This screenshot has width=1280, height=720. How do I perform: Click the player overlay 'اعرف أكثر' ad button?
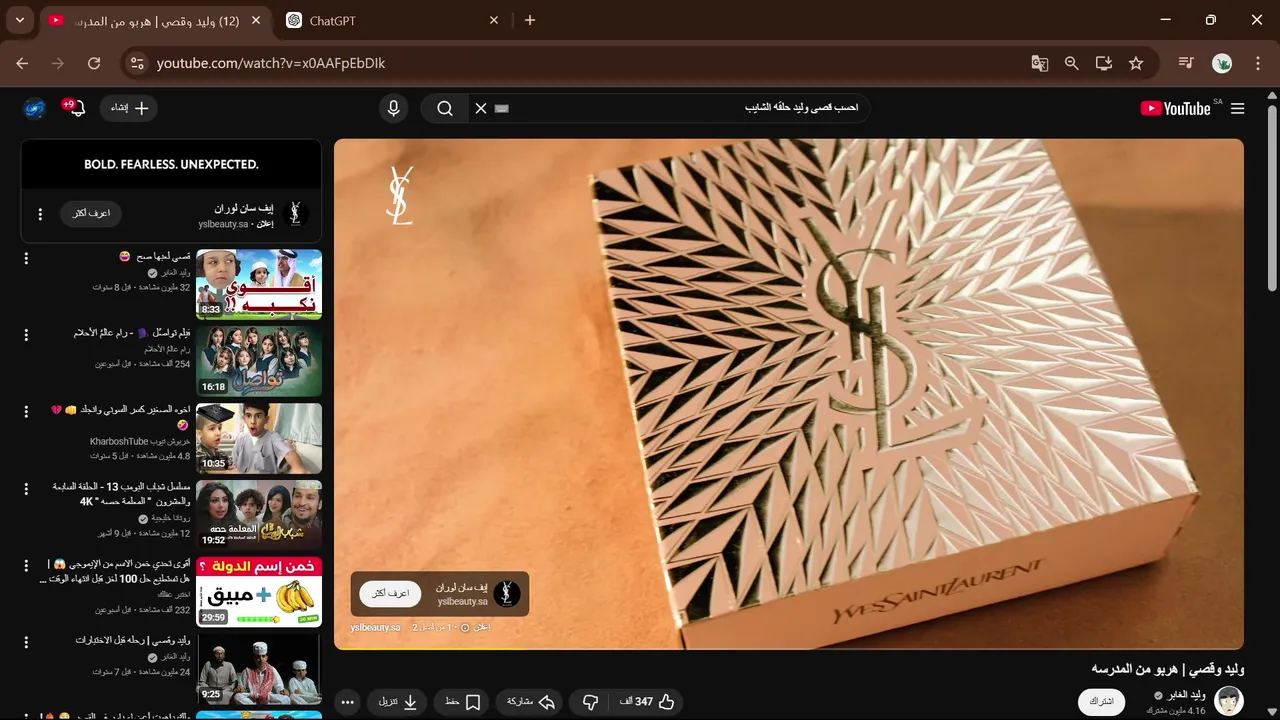pos(390,594)
